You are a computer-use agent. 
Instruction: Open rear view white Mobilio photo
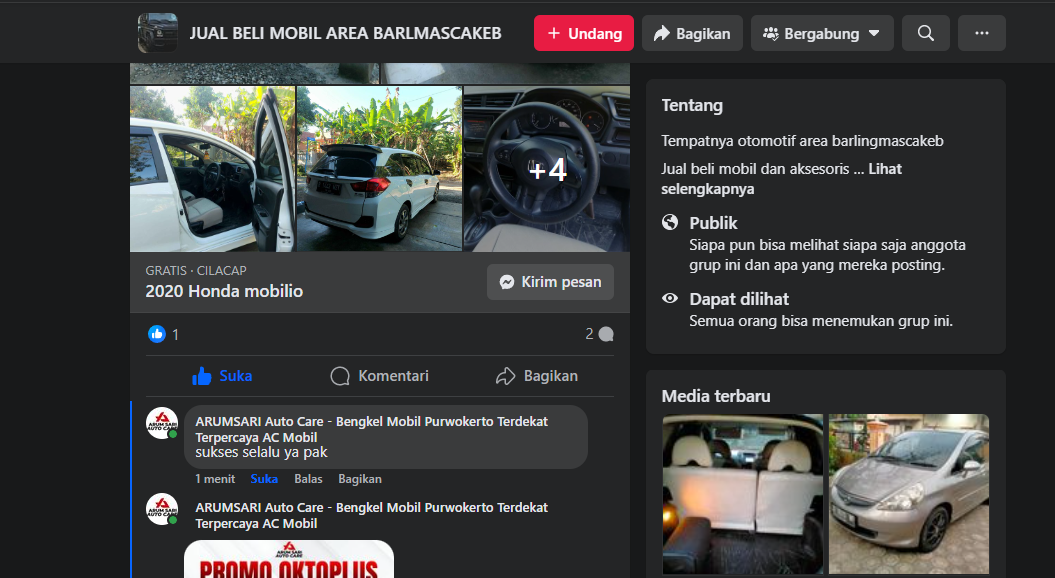click(x=379, y=169)
